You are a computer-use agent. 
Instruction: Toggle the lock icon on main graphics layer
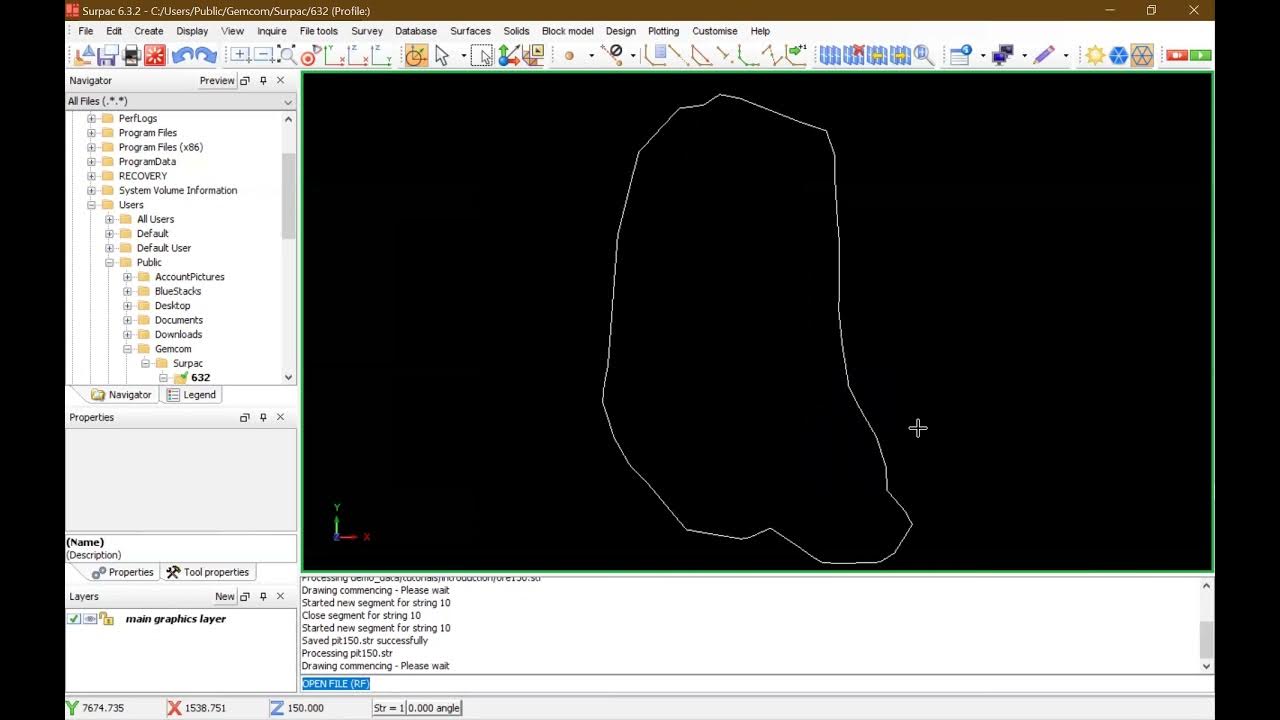[106, 619]
